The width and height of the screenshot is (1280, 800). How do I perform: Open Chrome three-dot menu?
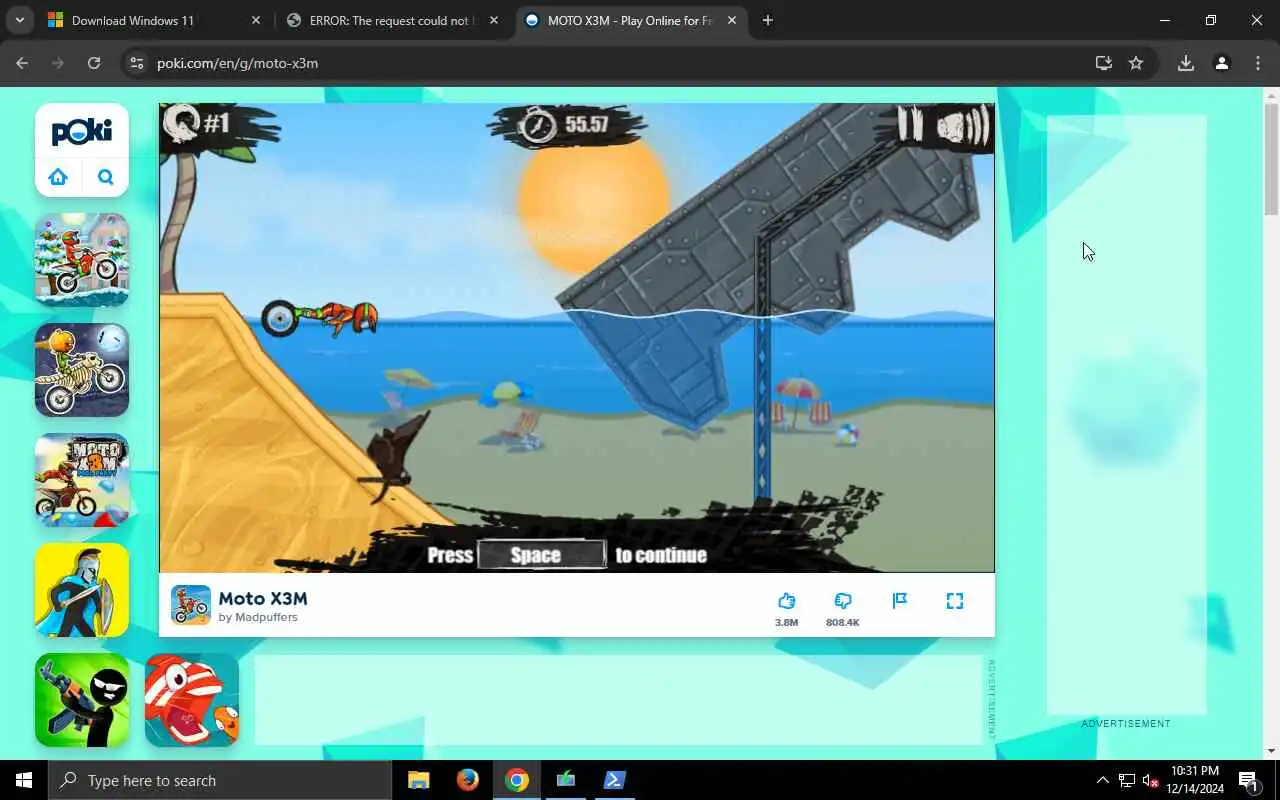(x=1258, y=63)
